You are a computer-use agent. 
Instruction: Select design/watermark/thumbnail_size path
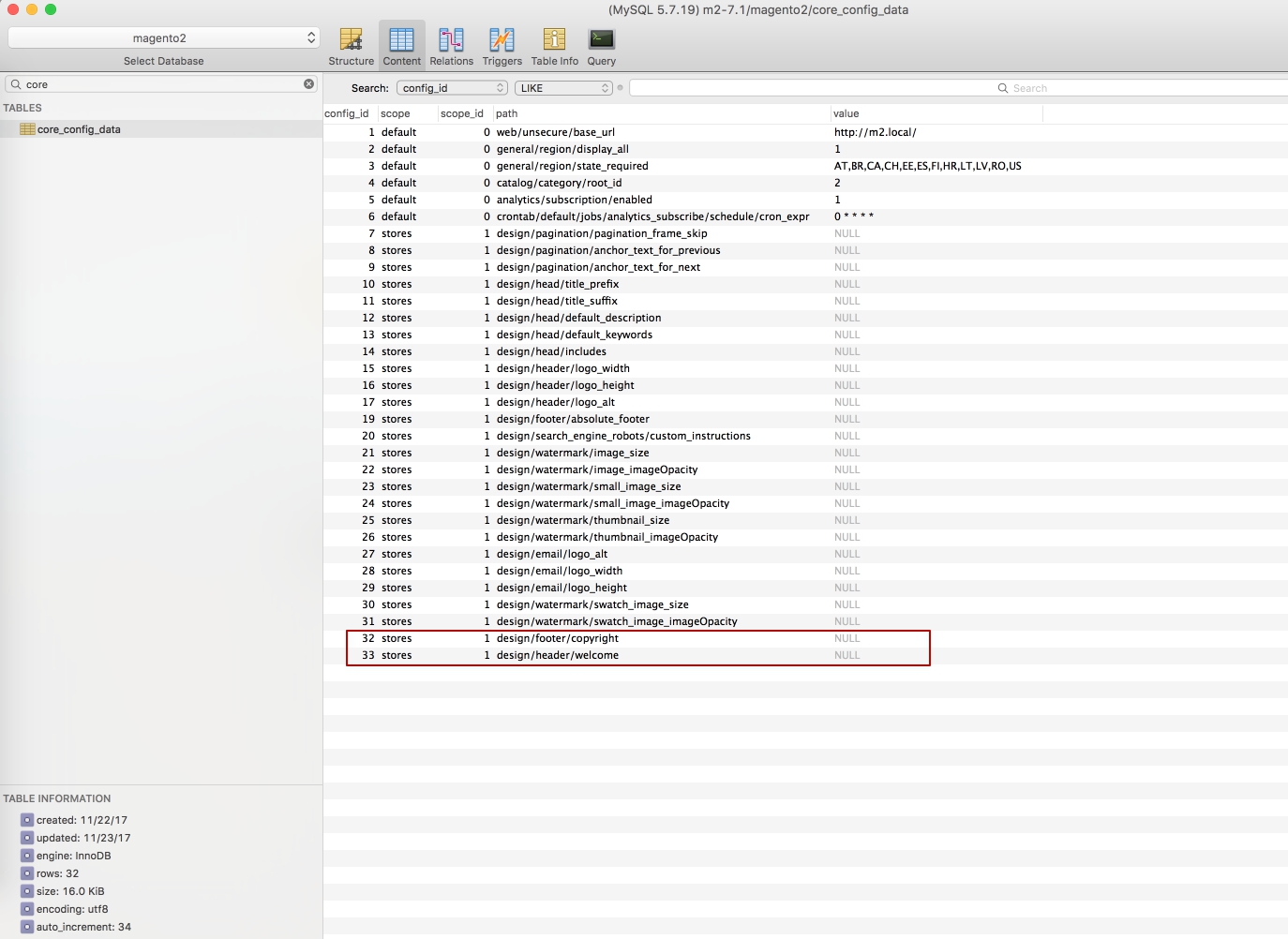click(x=583, y=520)
